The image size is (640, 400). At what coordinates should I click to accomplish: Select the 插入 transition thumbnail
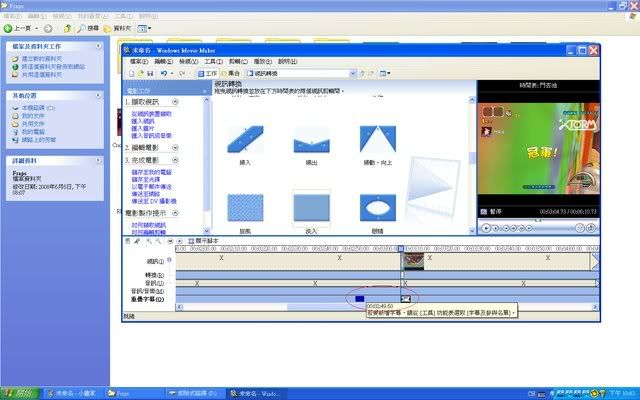click(x=245, y=140)
